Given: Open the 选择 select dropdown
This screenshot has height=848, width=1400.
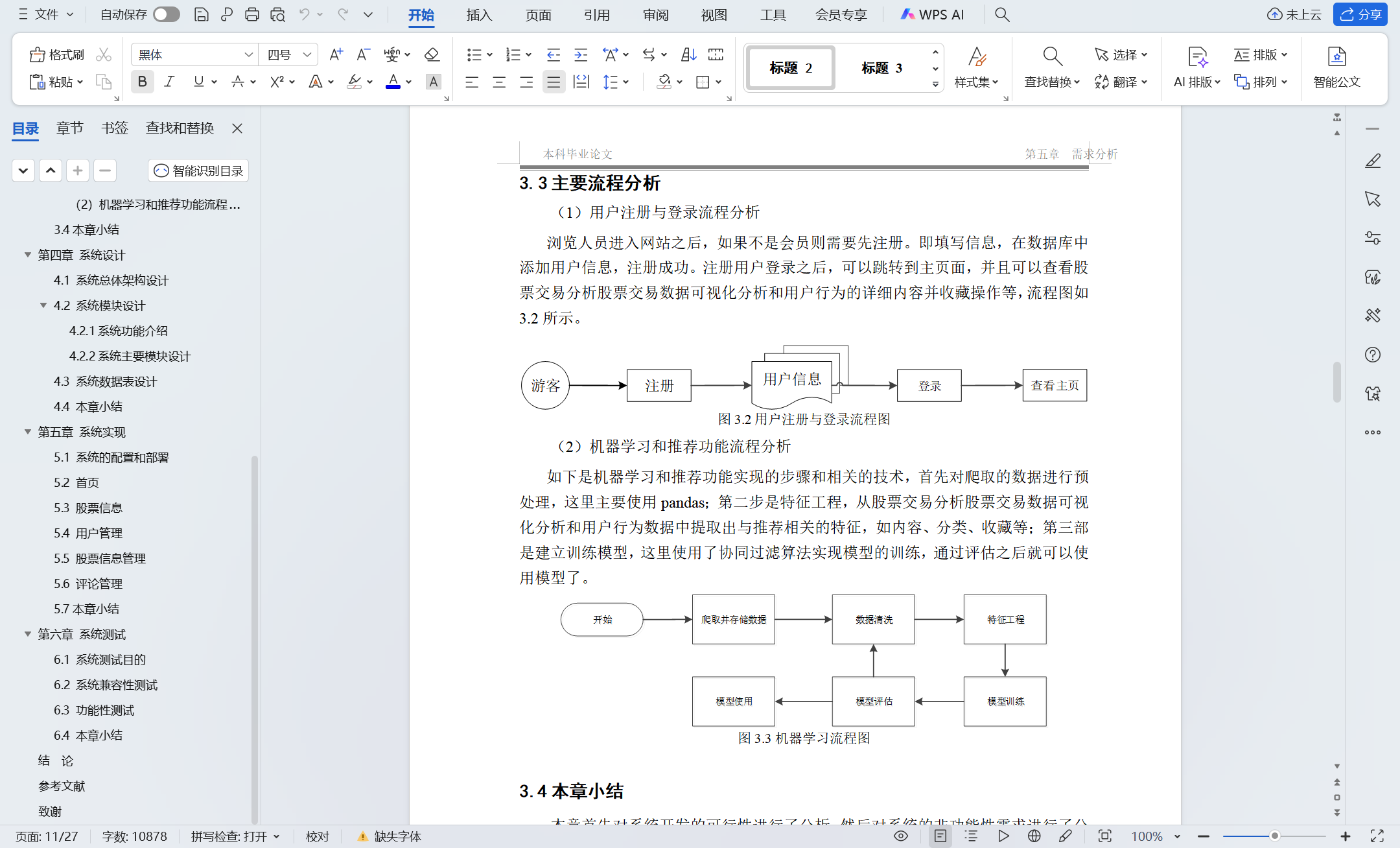Looking at the screenshot, I should (1121, 55).
